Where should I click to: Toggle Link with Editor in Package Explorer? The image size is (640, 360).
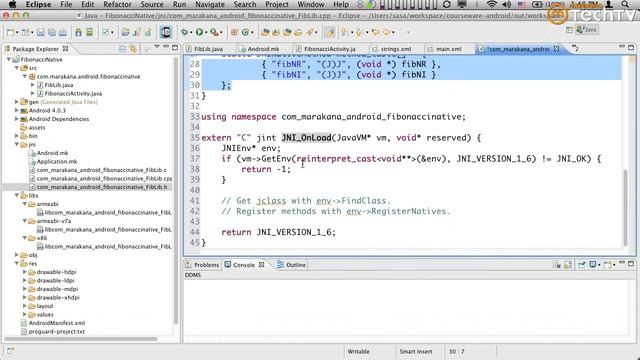pos(133,49)
